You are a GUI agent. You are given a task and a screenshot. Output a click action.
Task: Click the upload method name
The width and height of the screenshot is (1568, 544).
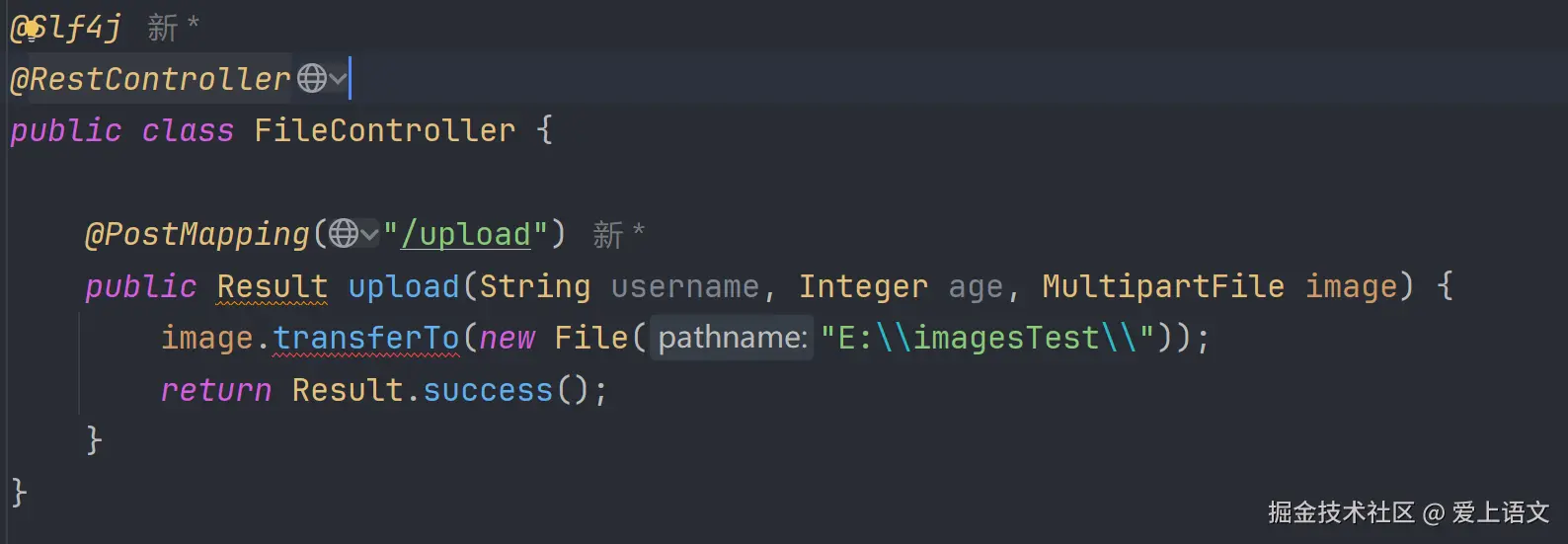404,286
